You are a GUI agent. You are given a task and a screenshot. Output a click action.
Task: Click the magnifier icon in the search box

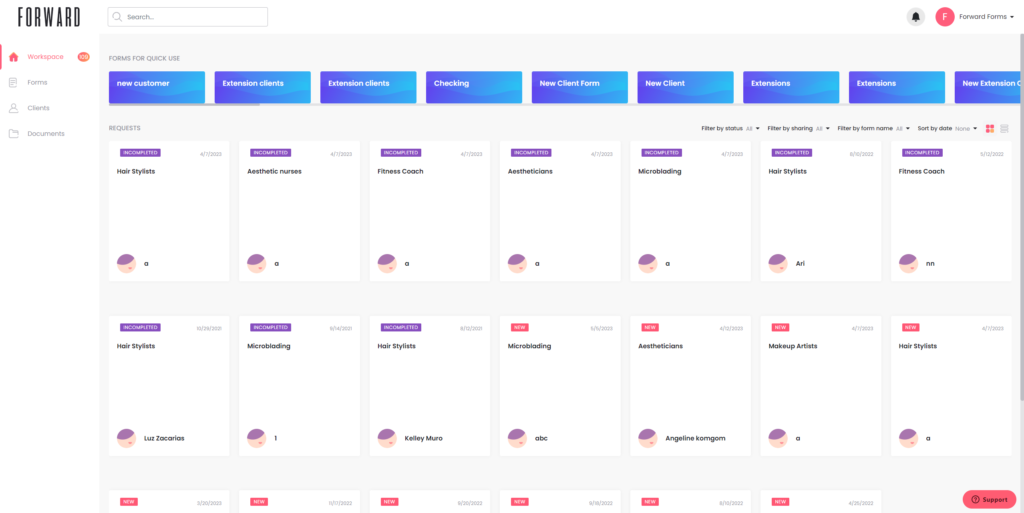click(x=118, y=17)
